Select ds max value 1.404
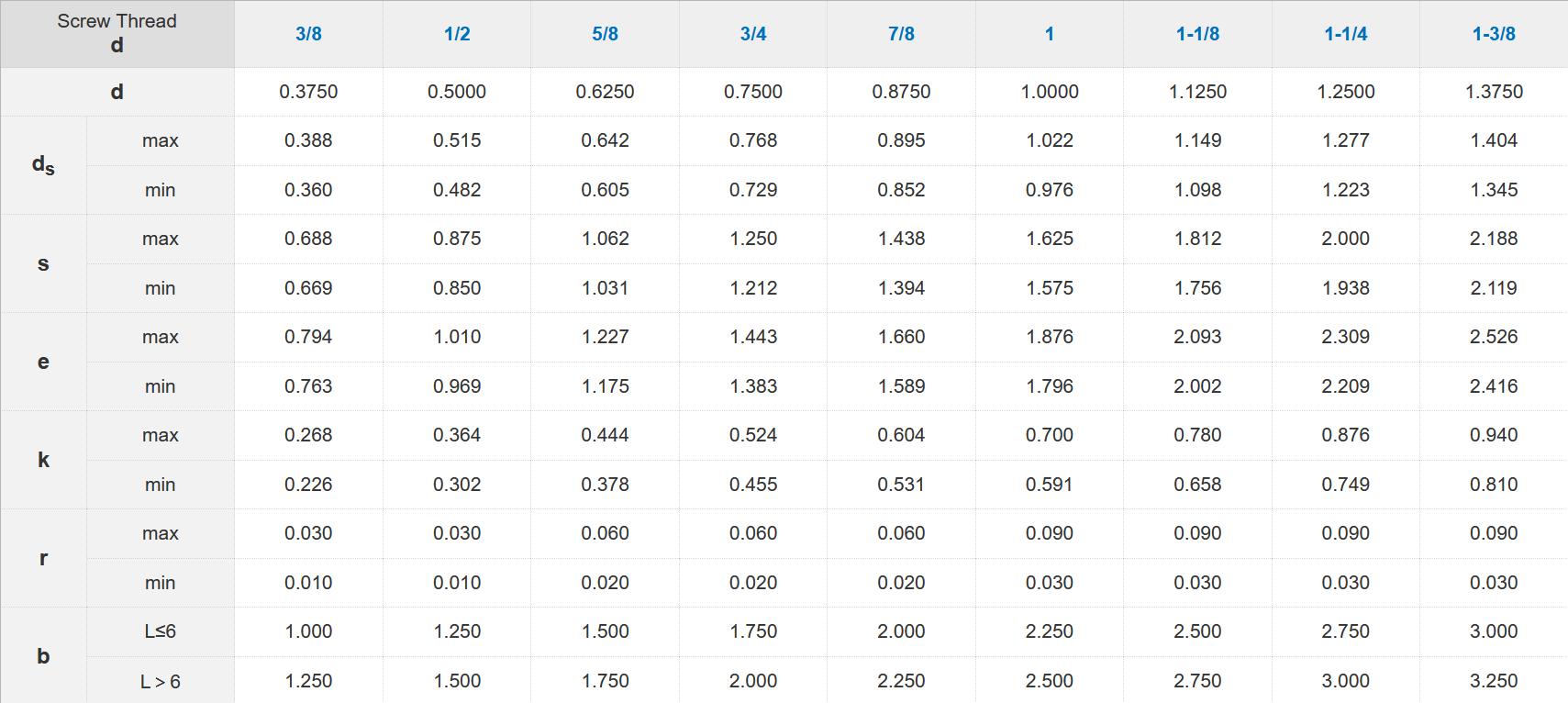1568x703 pixels. pos(1494,140)
